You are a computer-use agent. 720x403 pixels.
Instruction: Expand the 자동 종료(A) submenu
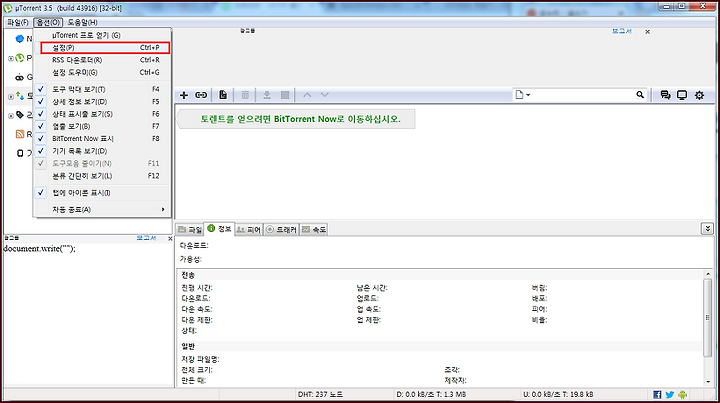tap(102, 209)
